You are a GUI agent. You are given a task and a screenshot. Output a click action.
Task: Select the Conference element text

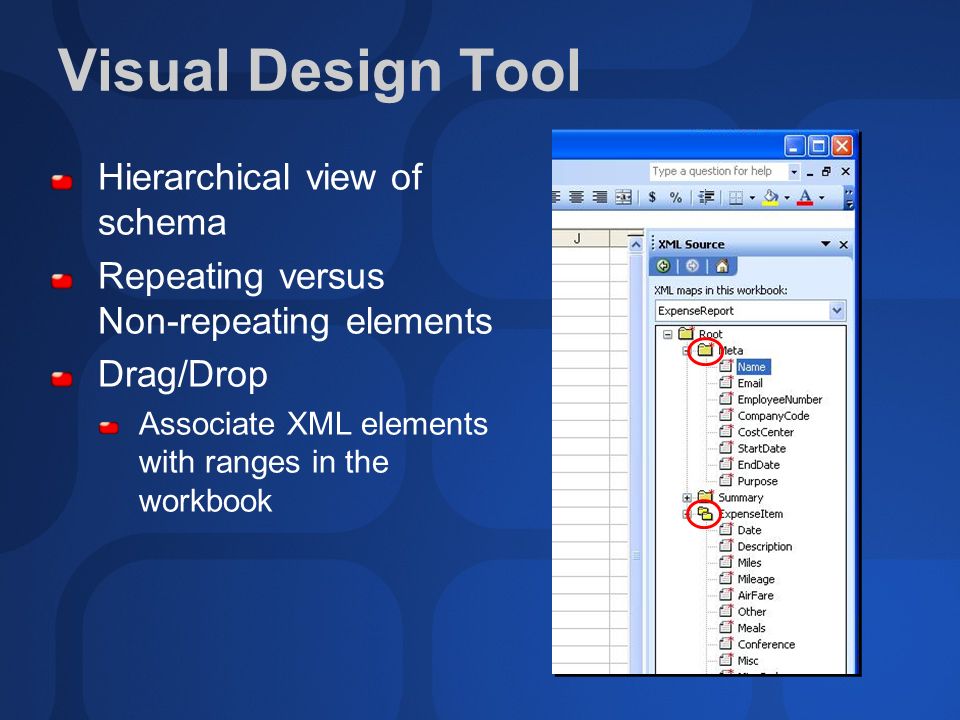click(766, 644)
